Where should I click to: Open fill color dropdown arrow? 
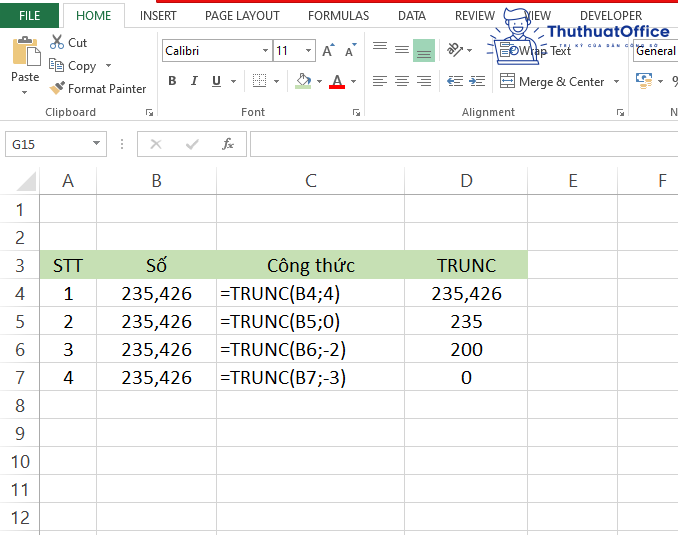[x=319, y=81]
